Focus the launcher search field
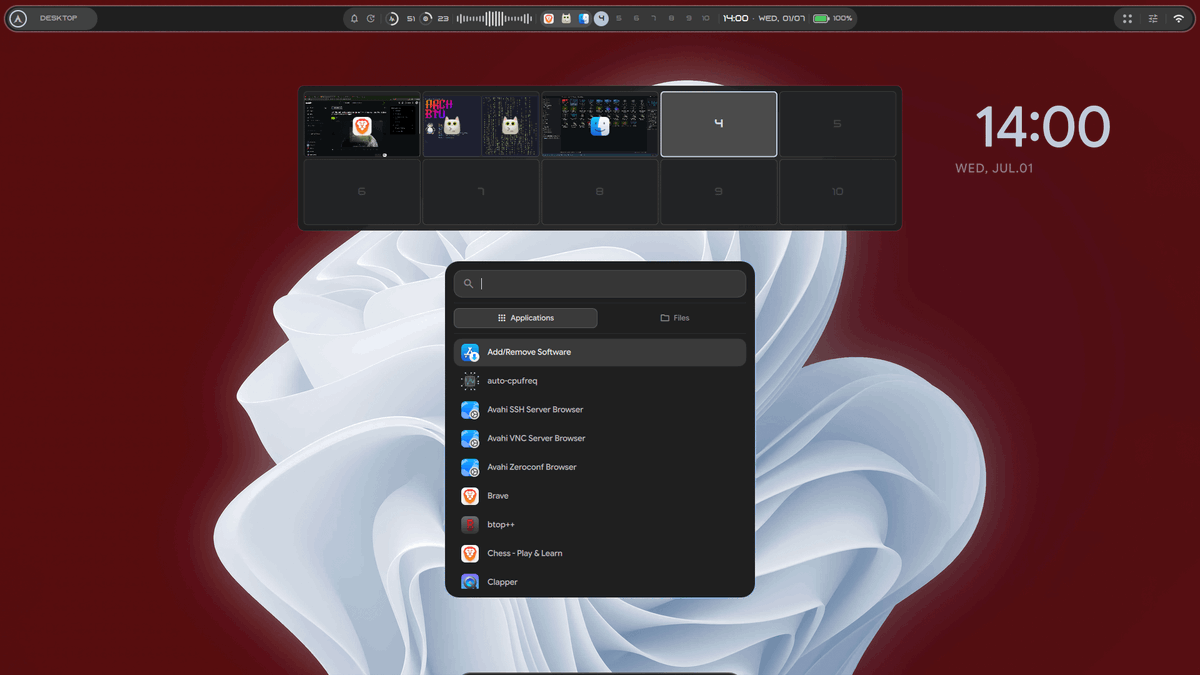Screen dimensions: 1200x675 click(x=600, y=284)
